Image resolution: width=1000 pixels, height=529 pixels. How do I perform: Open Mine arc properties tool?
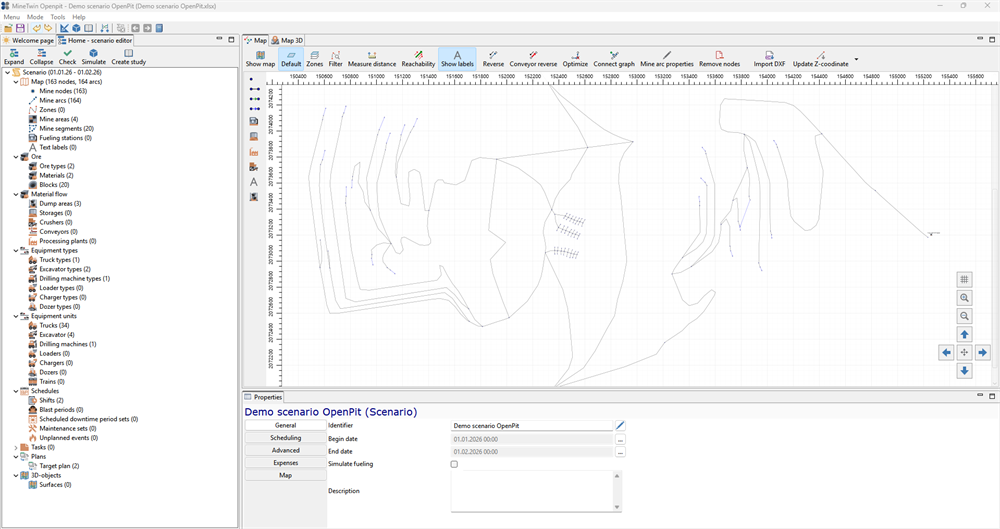[x=666, y=59]
